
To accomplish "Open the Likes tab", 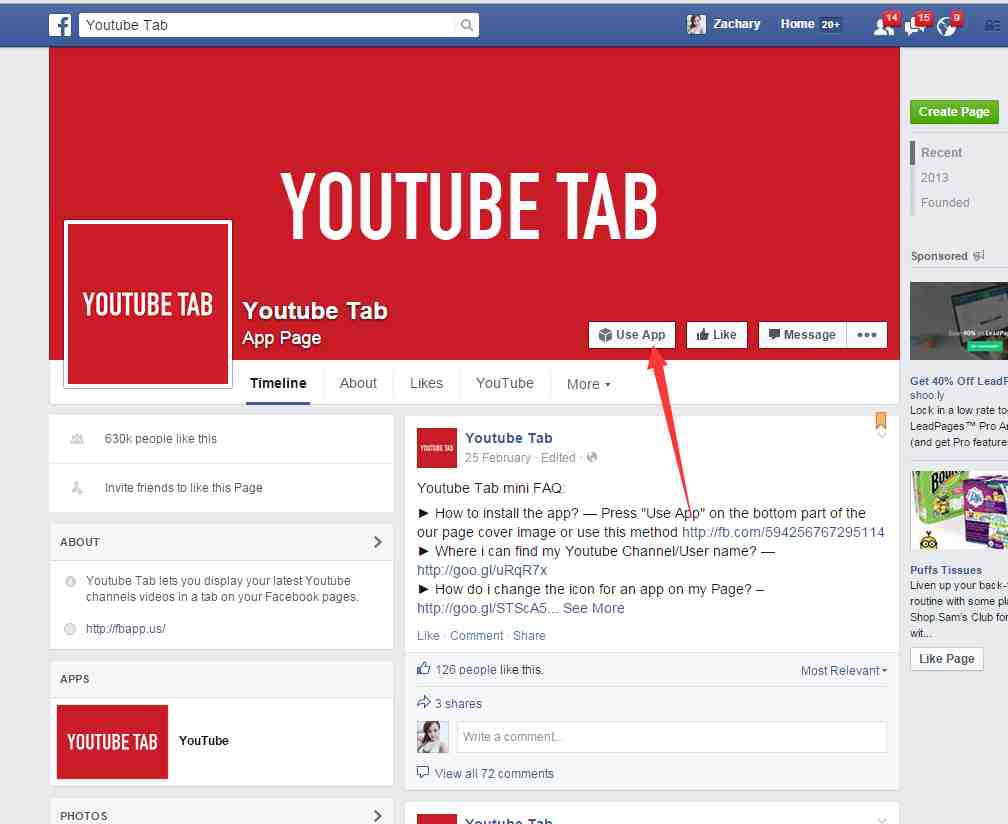I will coord(426,383).
